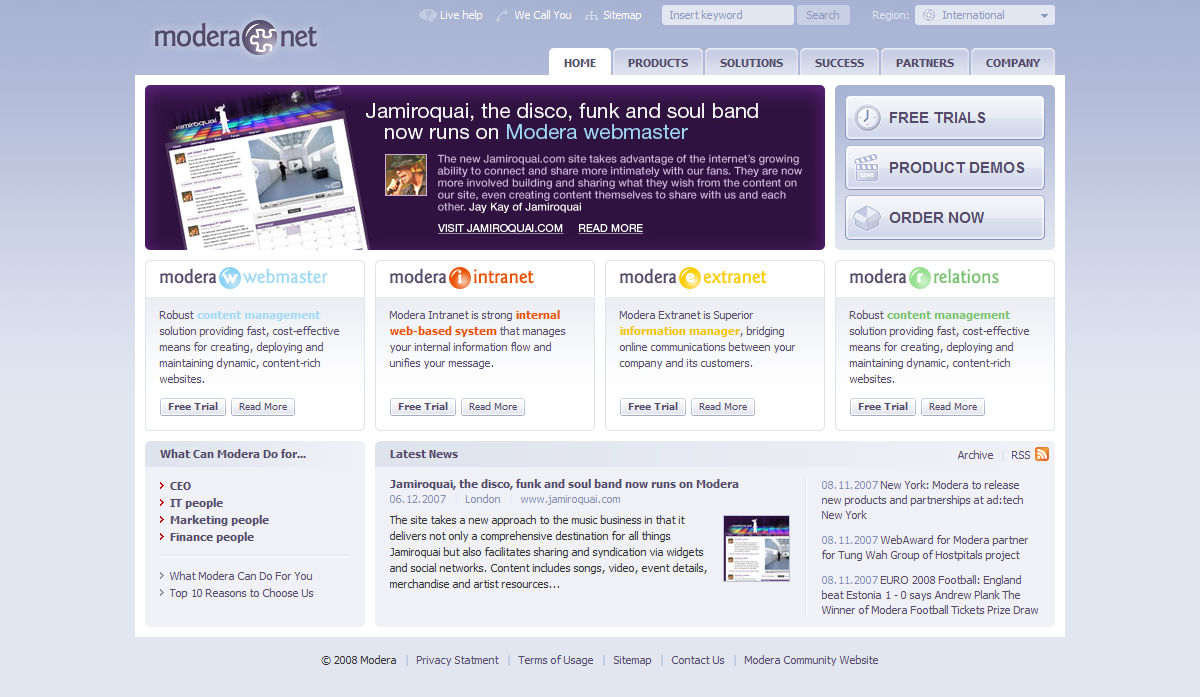
Task: Click Jay Kay's photo in the banner
Action: [406, 175]
